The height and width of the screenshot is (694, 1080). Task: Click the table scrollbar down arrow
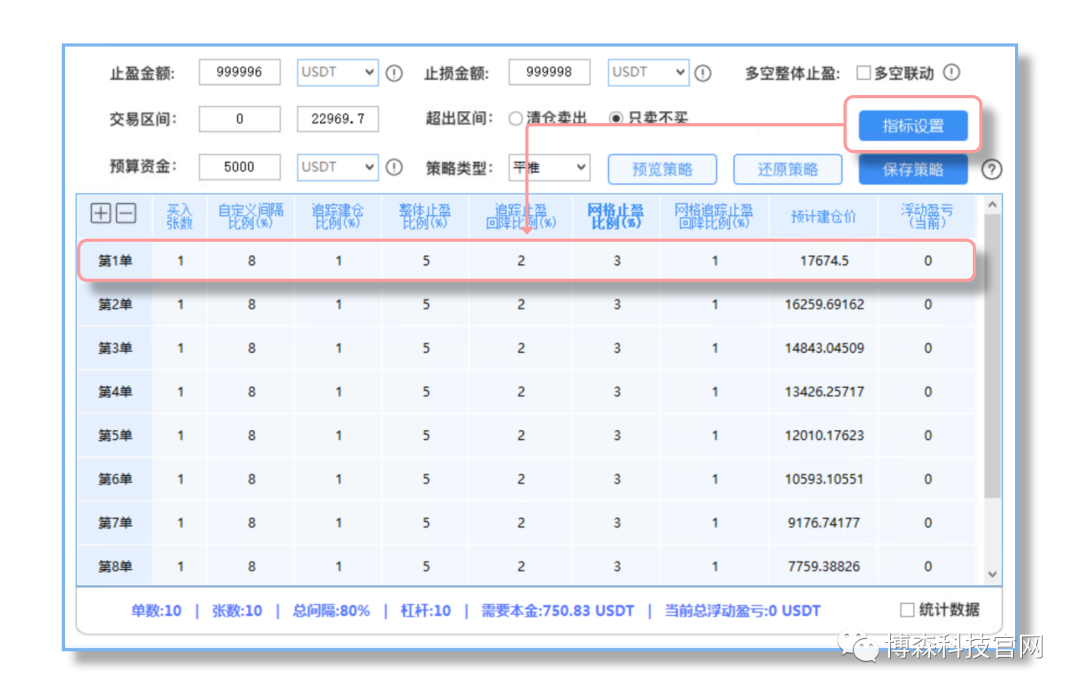[x=993, y=574]
